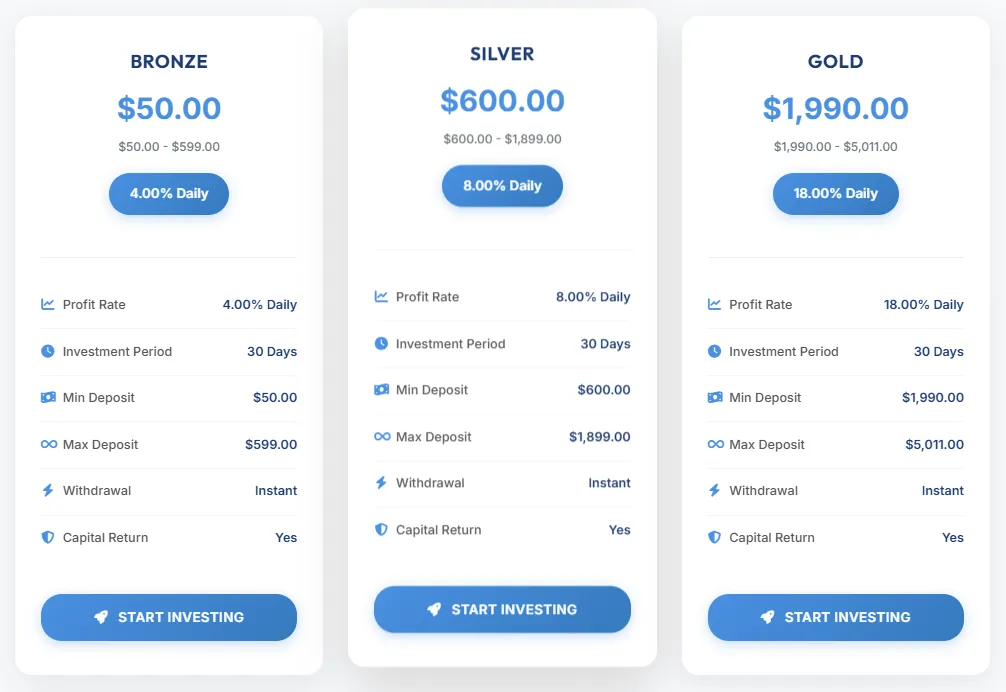This screenshot has width=1006, height=692.
Task: Click the Gold plan Min Deposit money icon
Action: coord(715,397)
